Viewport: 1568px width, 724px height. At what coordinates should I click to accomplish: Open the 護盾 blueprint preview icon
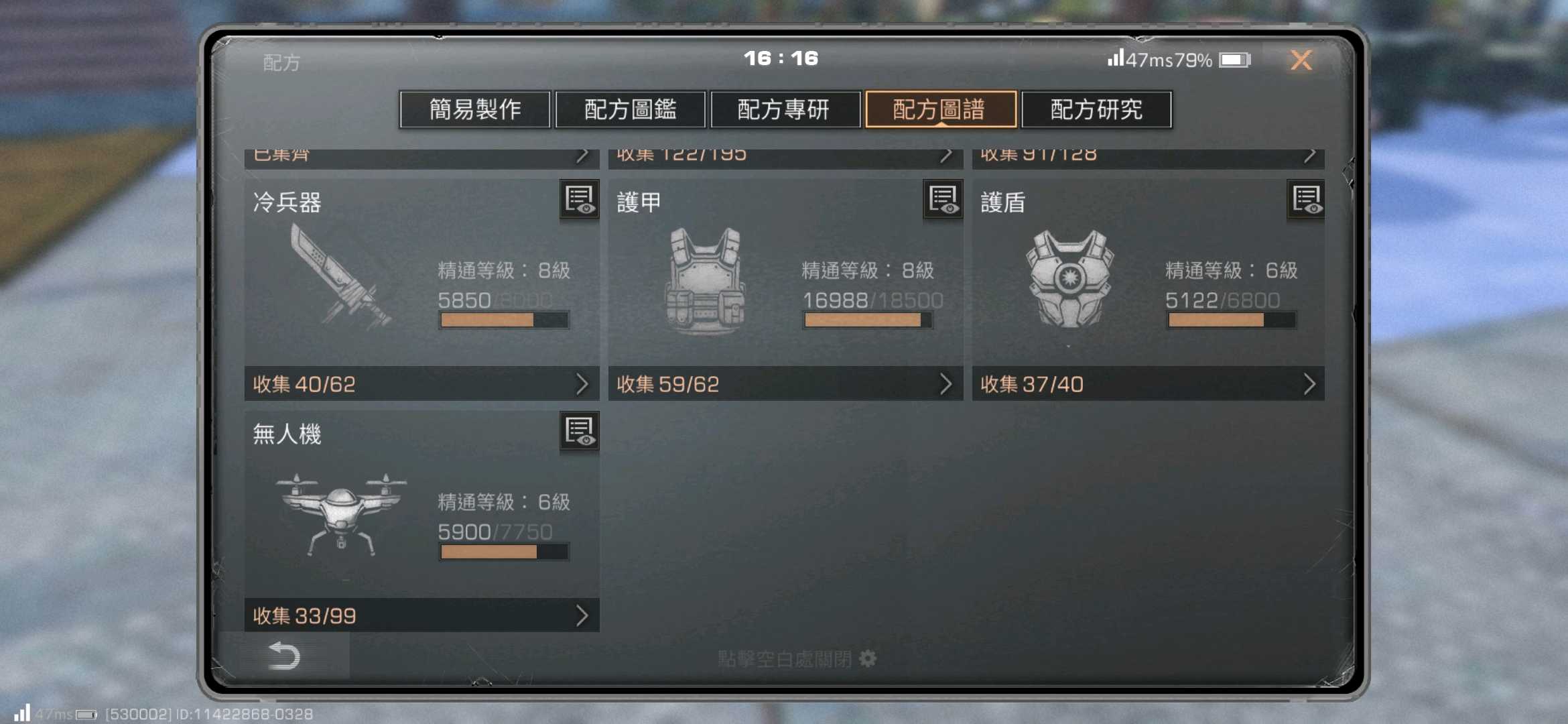(x=1306, y=199)
